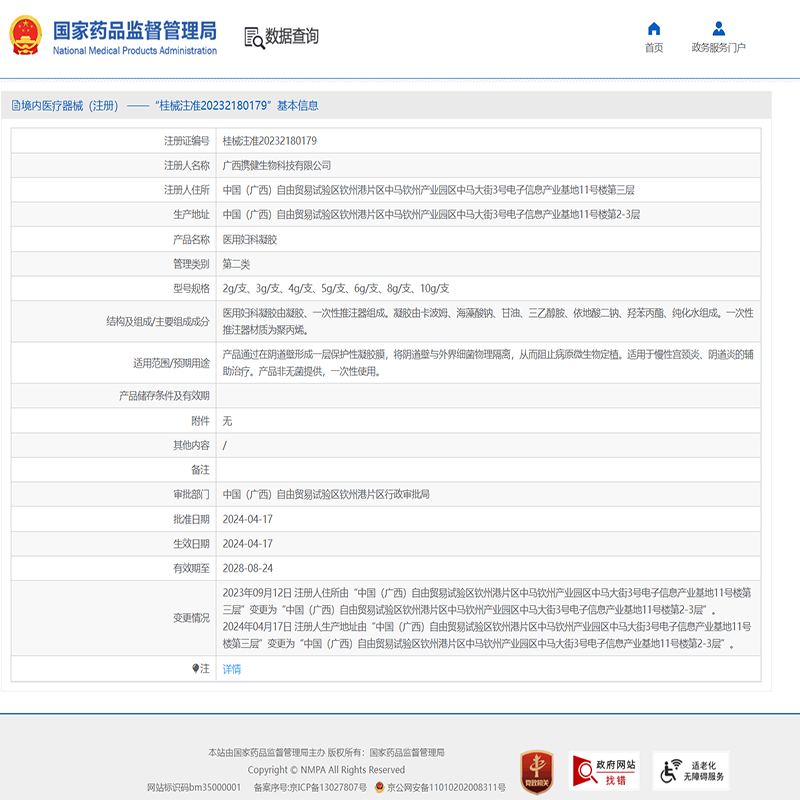Click the 适用范围/预期用途 description text
800x800 pixels.
488,363
